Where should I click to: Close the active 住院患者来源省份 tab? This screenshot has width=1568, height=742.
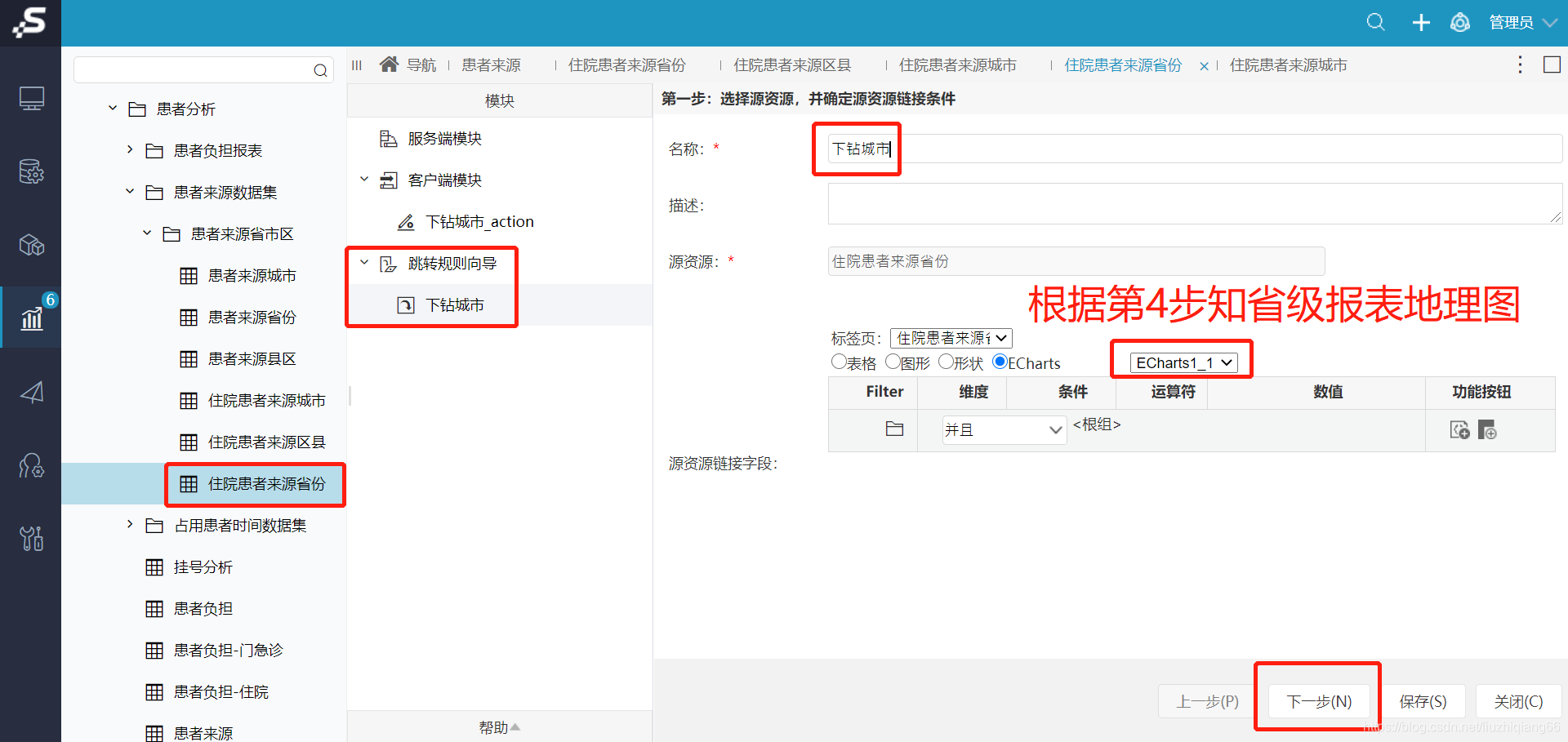pos(1204,66)
